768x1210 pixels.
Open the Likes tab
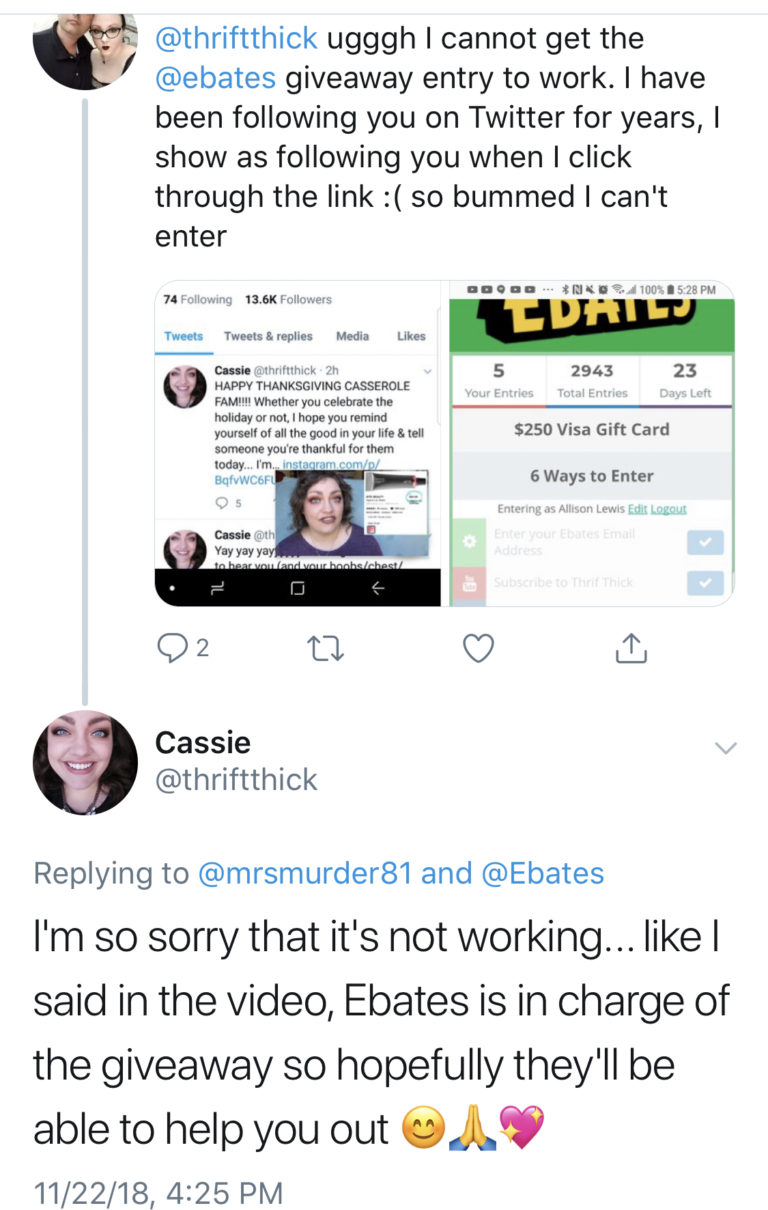pos(411,336)
